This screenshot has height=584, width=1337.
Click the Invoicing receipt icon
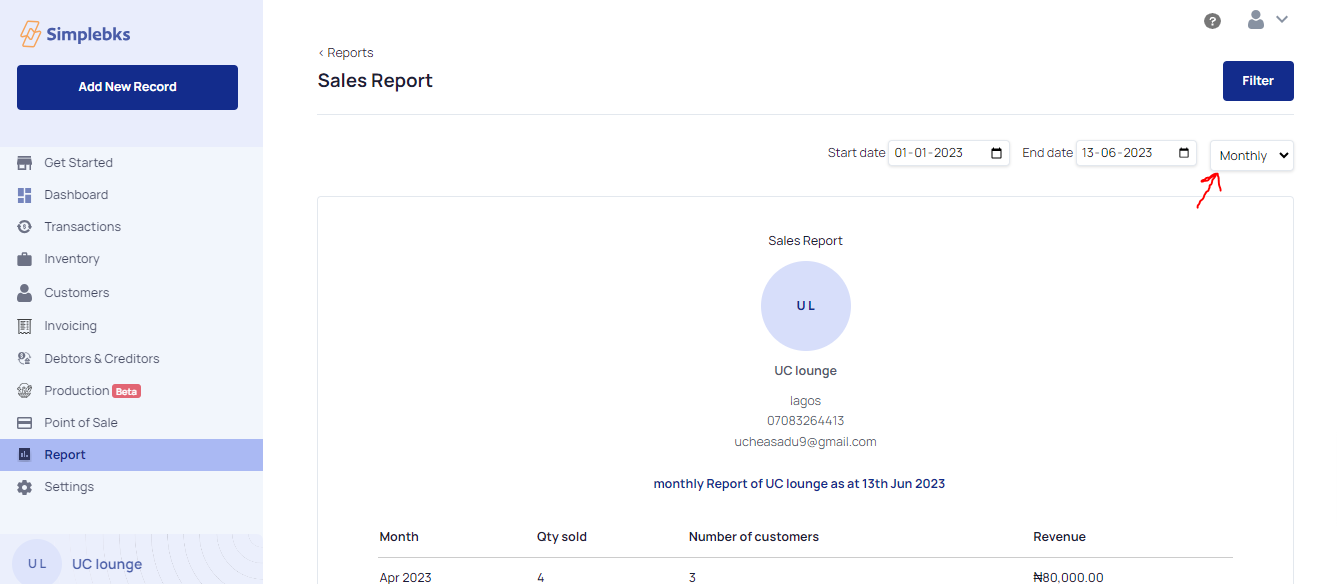tap(25, 326)
